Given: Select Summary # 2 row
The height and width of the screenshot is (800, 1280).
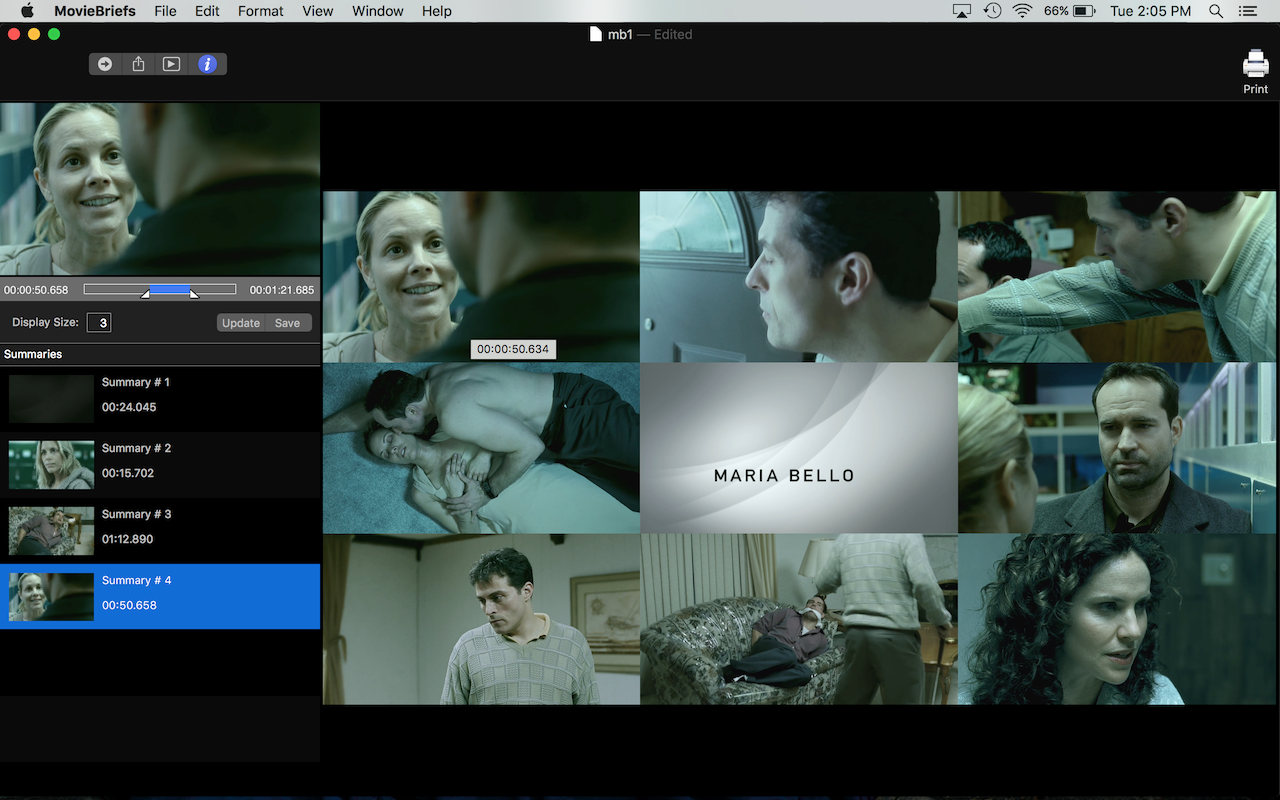Looking at the screenshot, I should coord(160,465).
